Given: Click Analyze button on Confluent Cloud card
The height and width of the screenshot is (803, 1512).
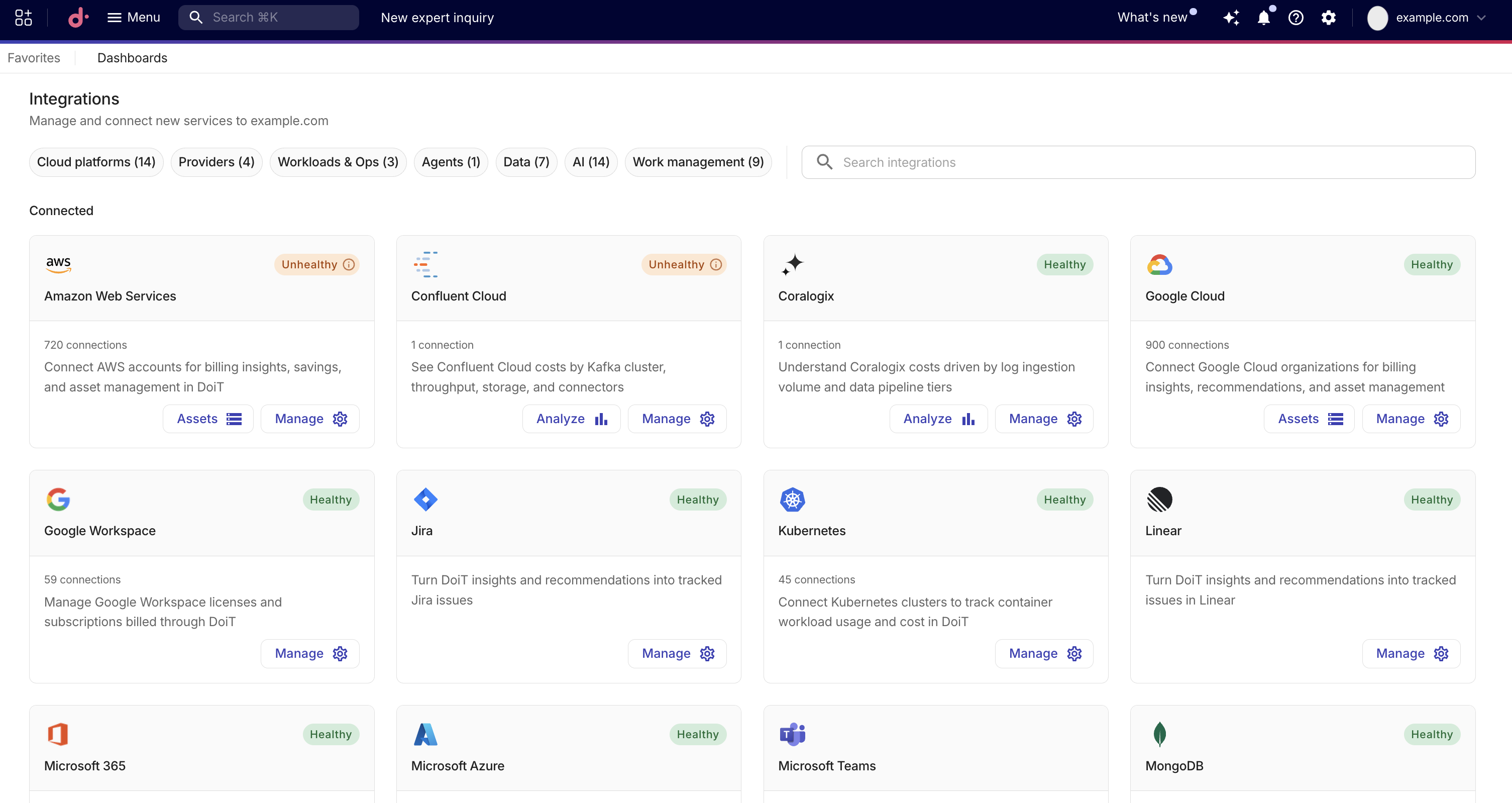Looking at the screenshot, I should tap(571, 419).
